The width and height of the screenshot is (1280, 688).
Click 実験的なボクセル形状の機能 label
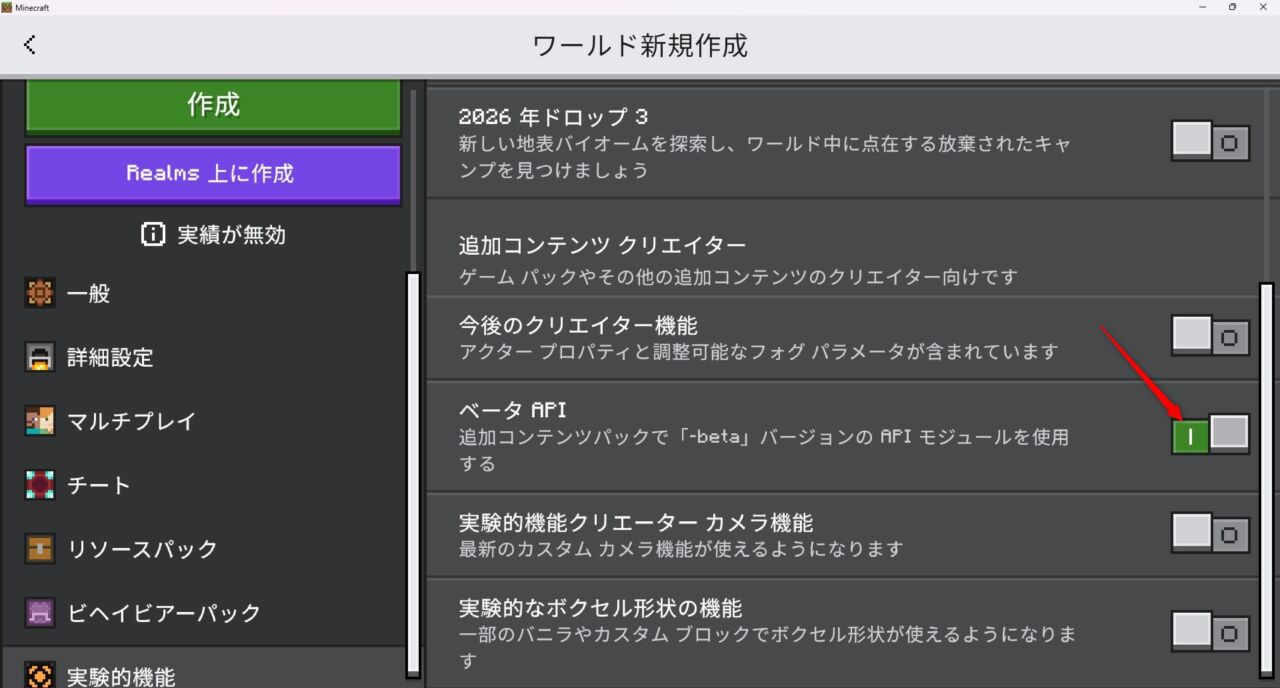click(600, 608)
